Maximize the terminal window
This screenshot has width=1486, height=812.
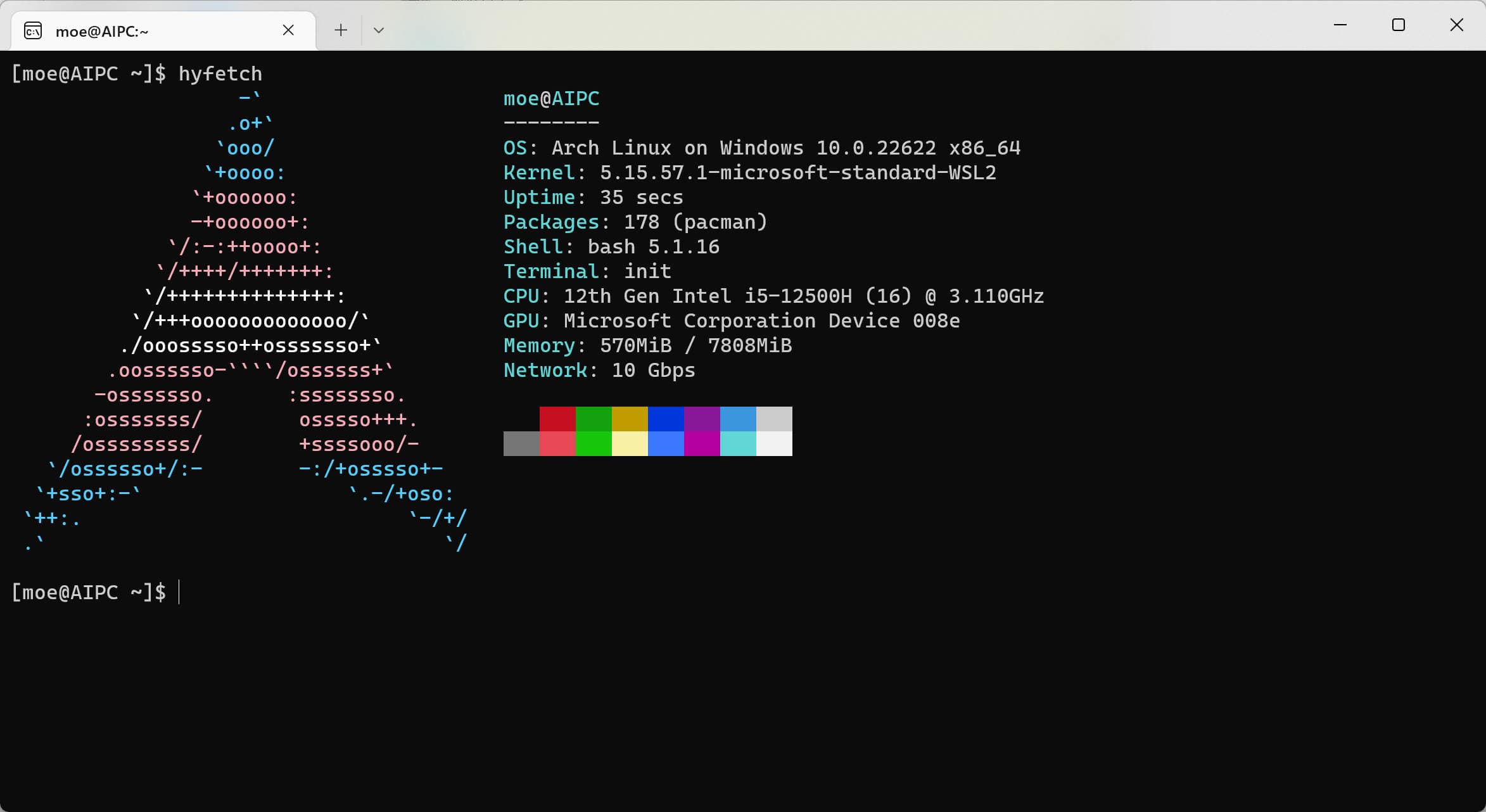[x=1398, y=25]
